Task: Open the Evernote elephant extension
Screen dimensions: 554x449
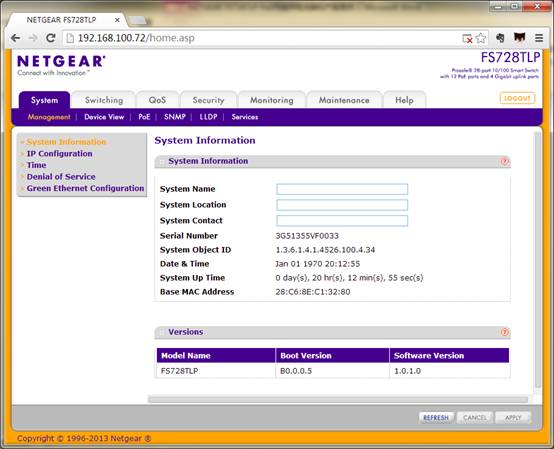Action: (500, 37)
